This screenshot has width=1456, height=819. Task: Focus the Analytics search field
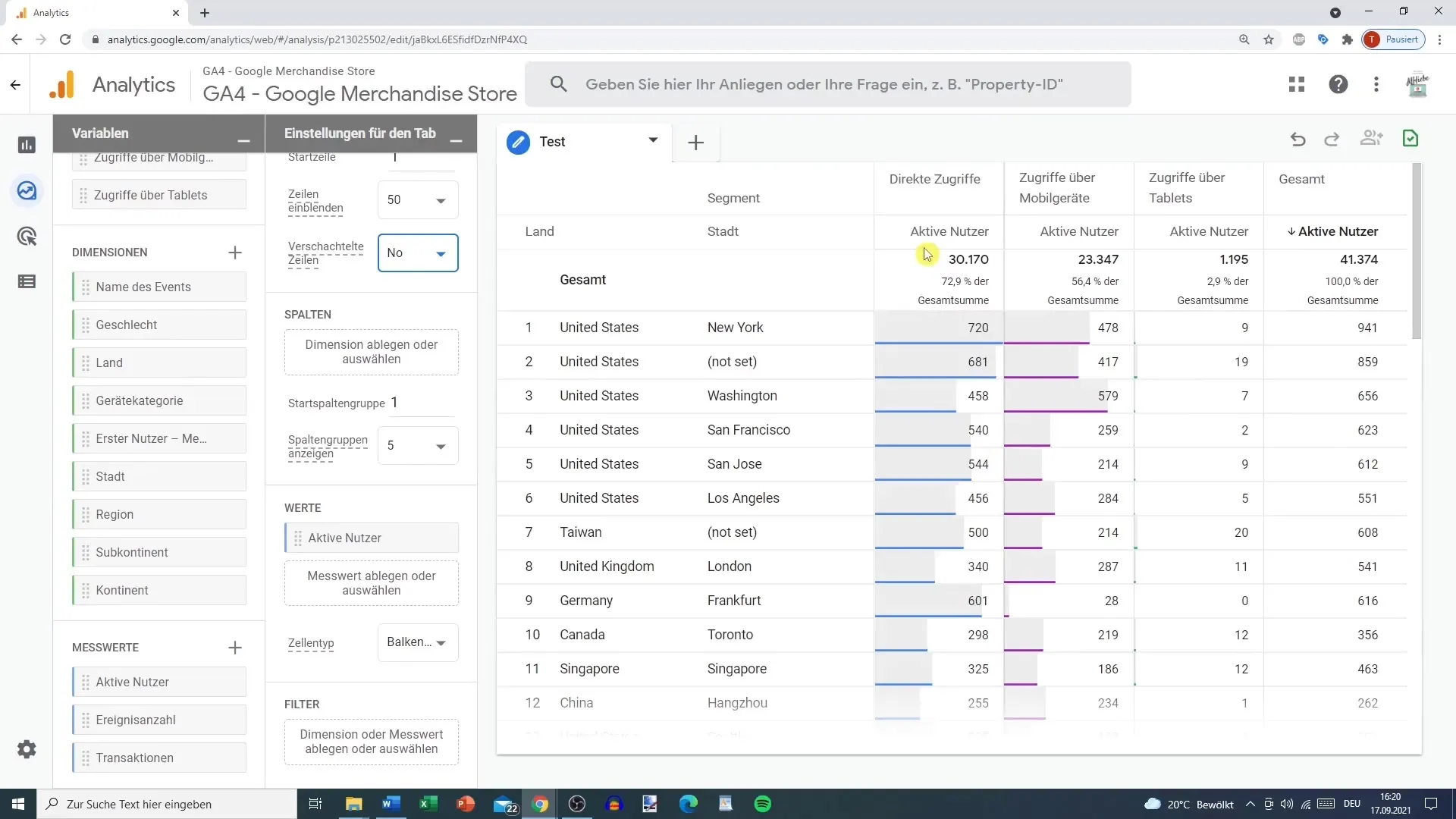pos(828,84)
